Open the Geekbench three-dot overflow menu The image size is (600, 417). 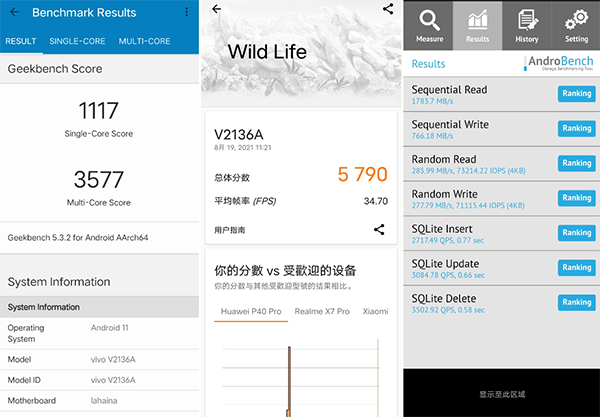pos(186,13)
